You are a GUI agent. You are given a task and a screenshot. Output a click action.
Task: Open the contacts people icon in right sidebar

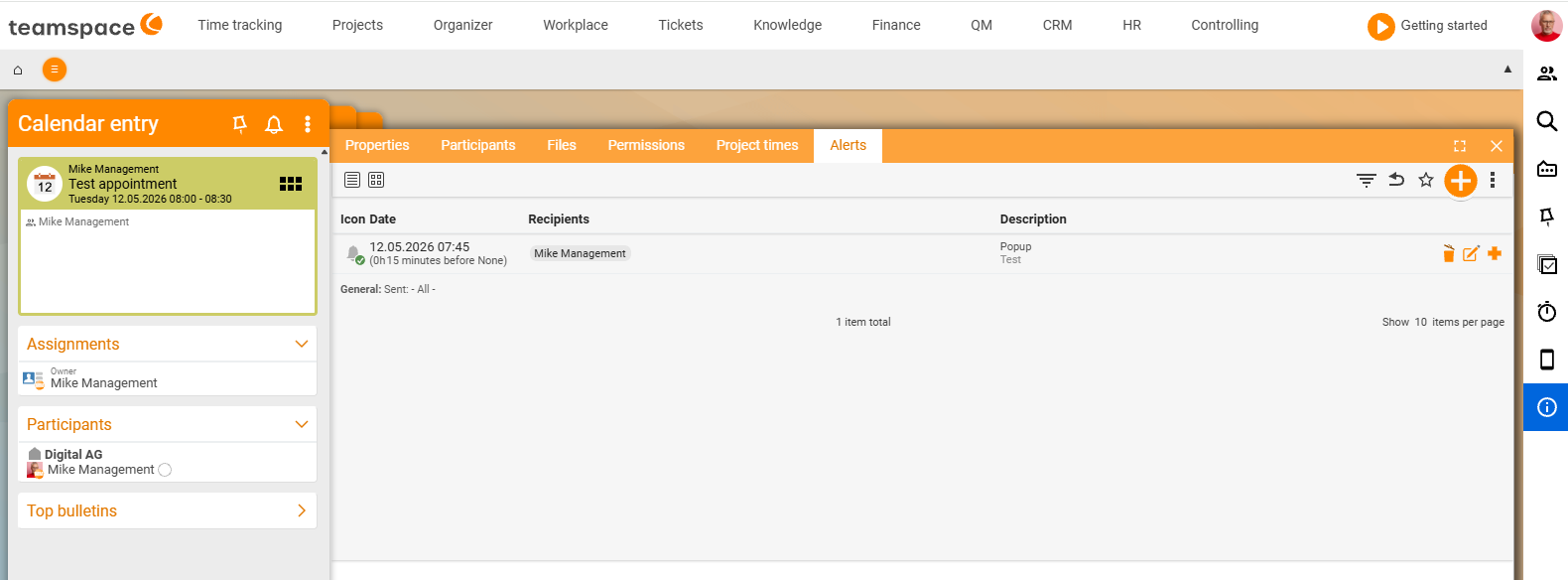[x=1547, y=73]
